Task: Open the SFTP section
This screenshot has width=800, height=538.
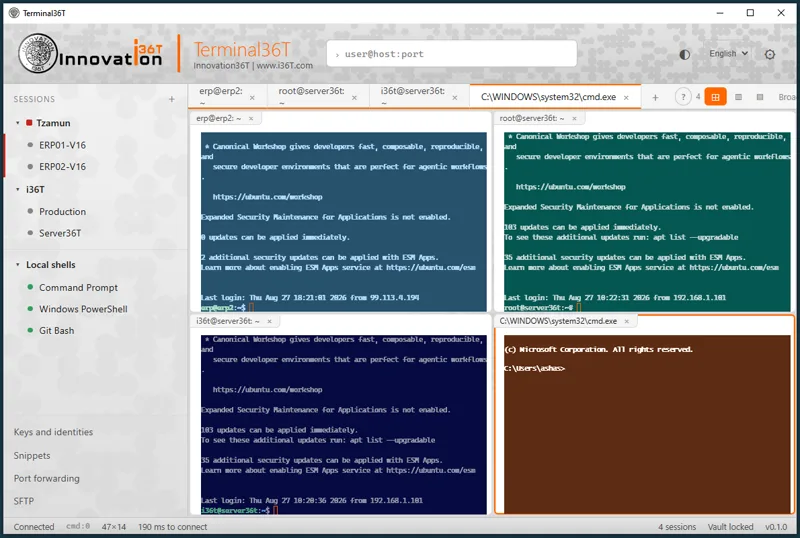Action: pyautogui.click(x=23, y=501)
